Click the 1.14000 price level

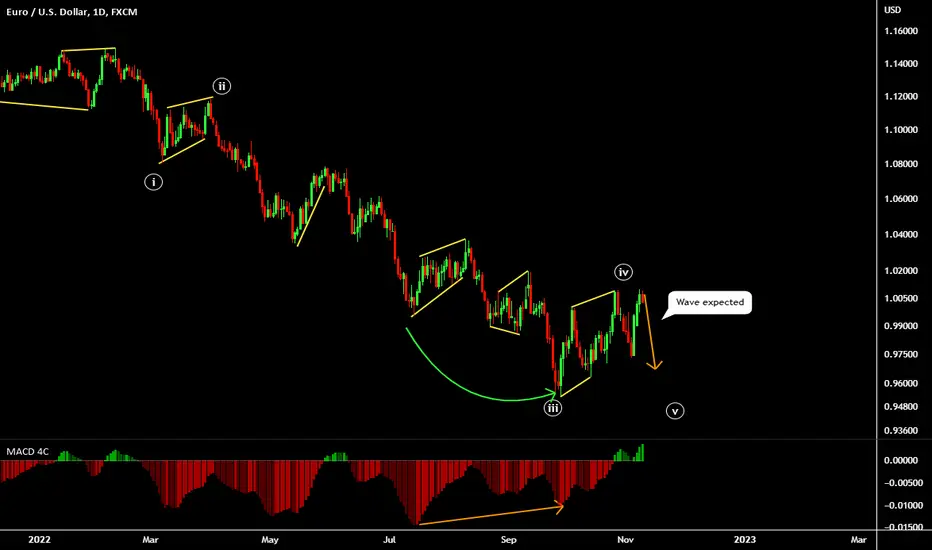point(900,64)
